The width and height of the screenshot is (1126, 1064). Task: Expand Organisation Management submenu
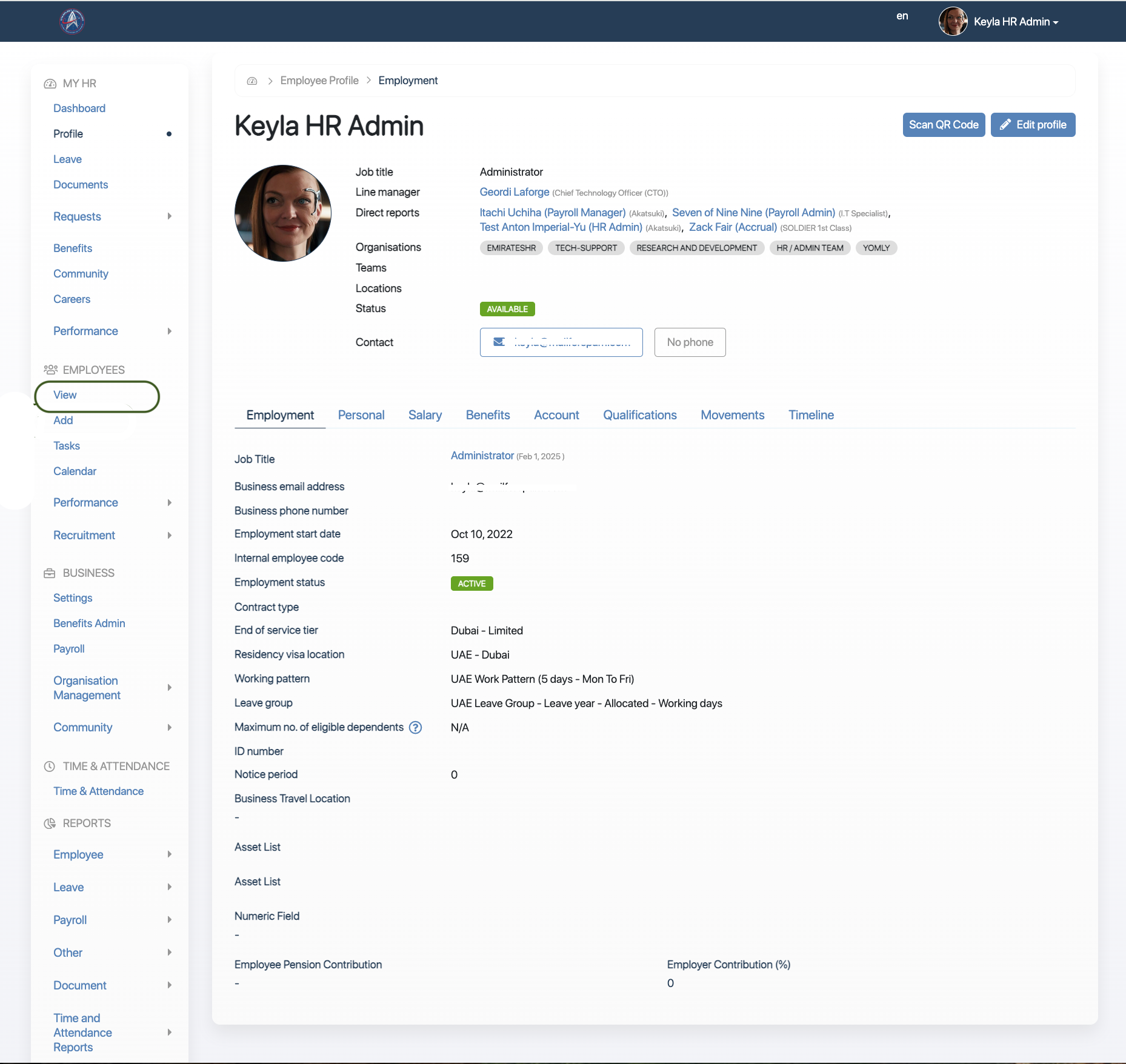[169, 688]
